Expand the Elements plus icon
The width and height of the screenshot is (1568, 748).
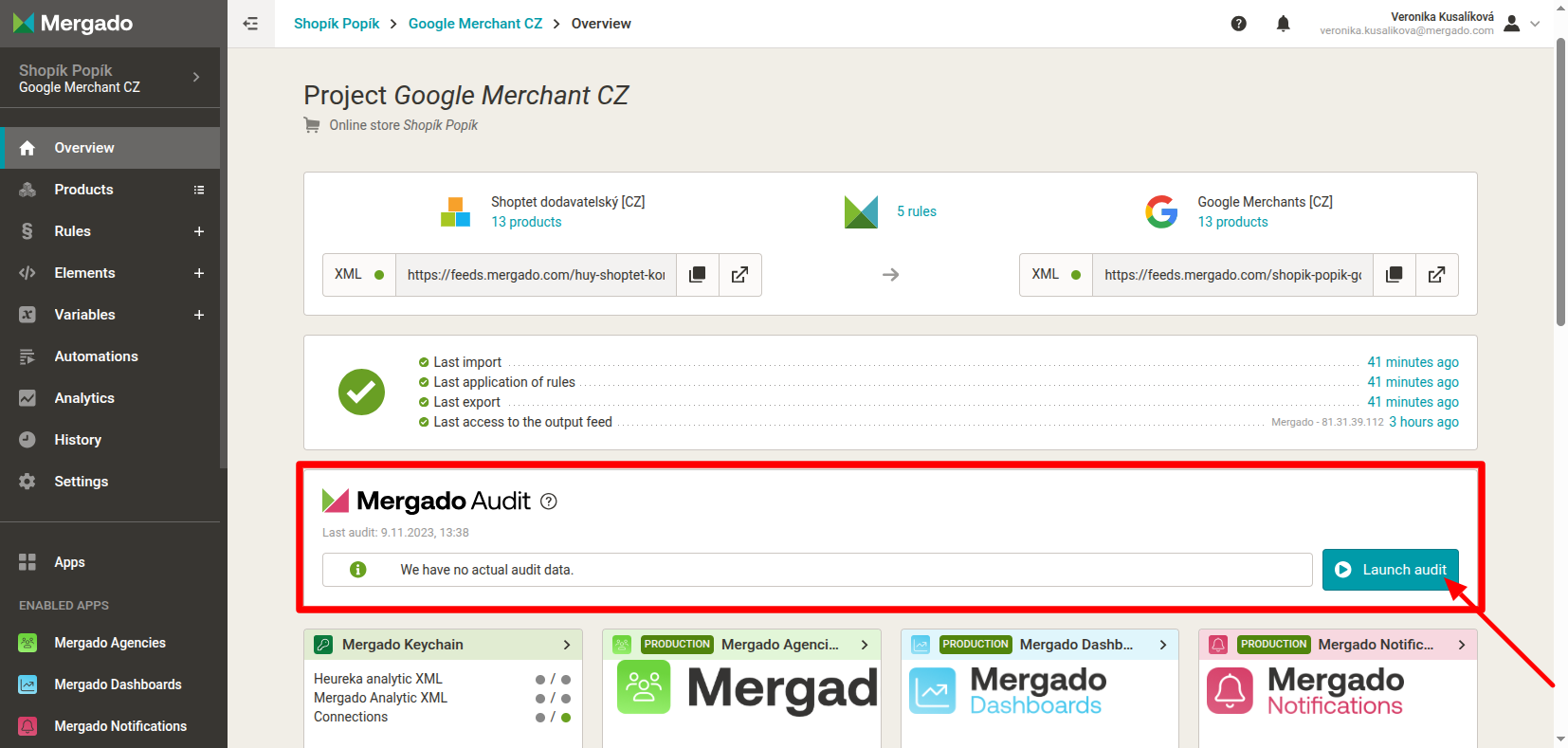tap(199, 273)
